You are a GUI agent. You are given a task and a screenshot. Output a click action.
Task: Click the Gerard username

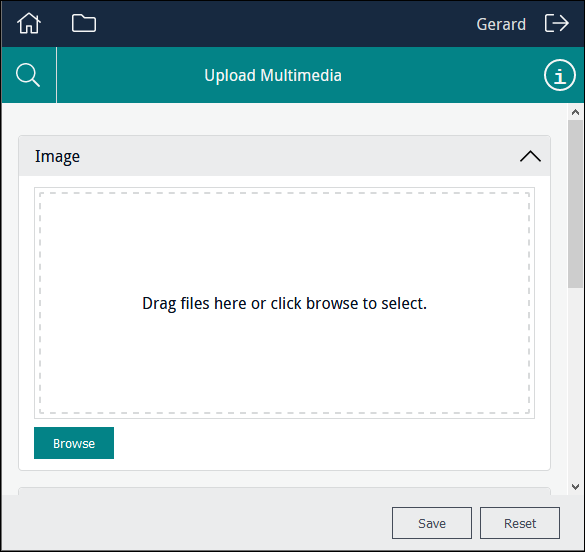(x=501, y=24)
